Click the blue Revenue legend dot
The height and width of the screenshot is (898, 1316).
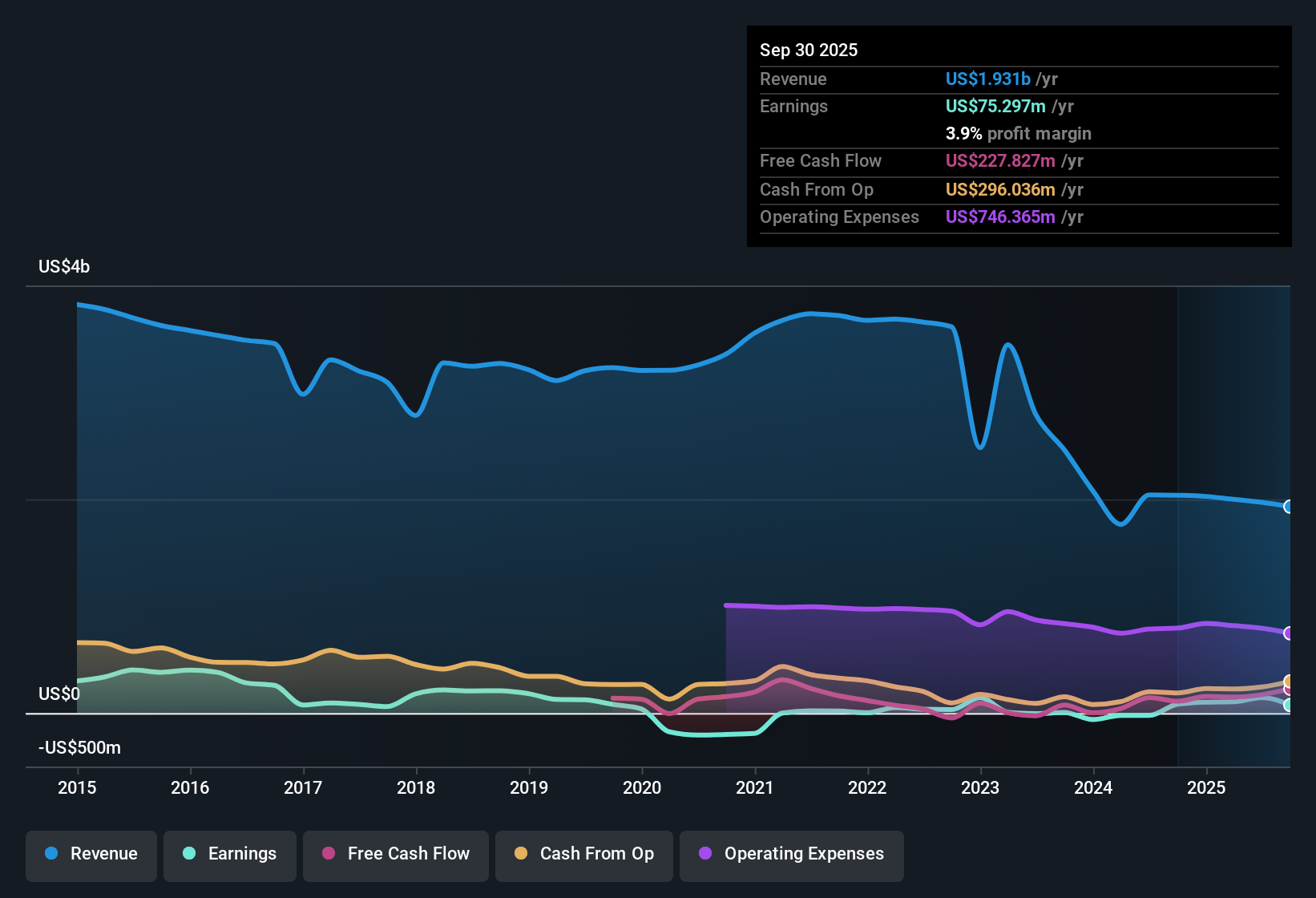[51, 853]
